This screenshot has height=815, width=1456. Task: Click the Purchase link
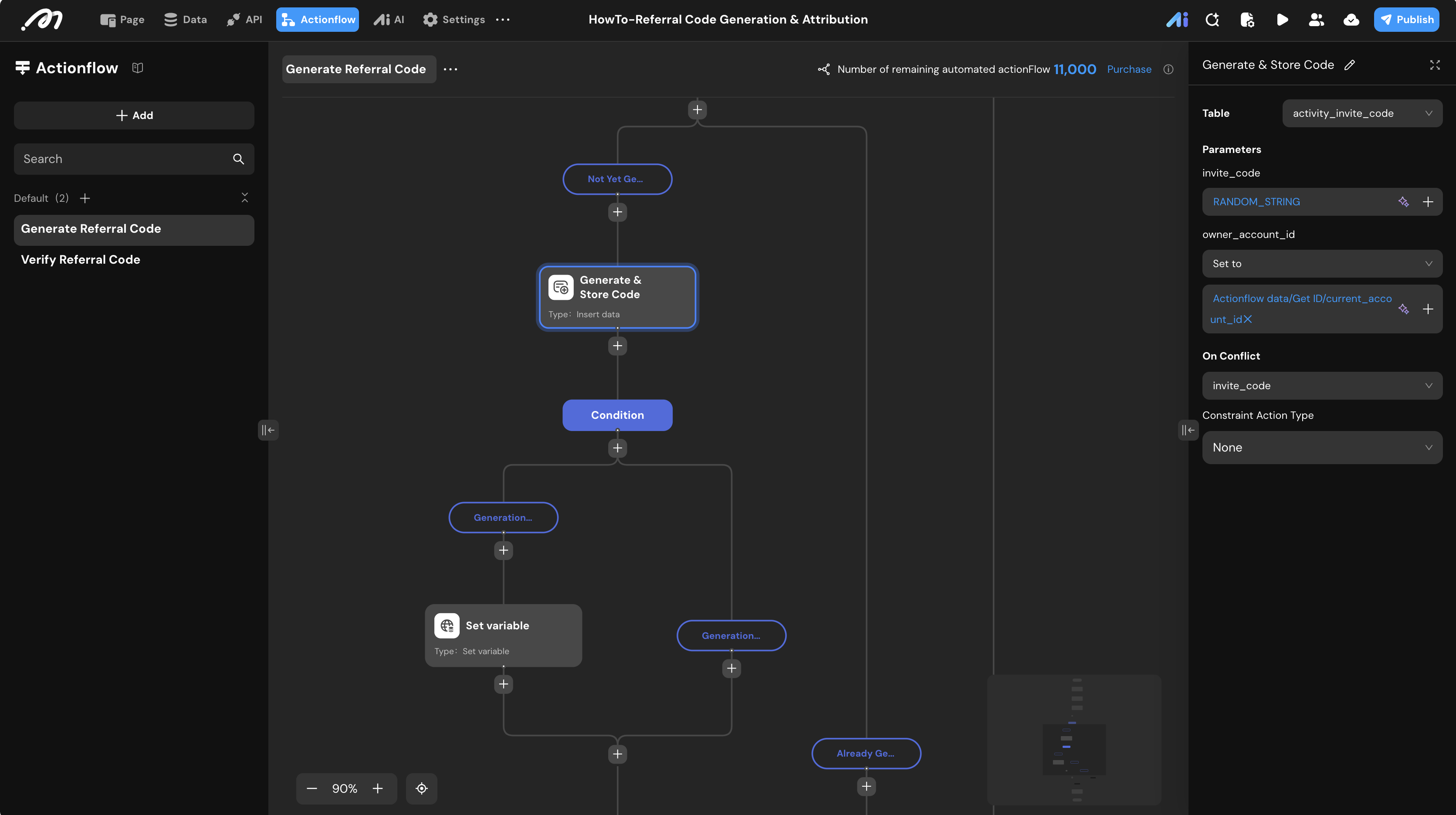[1129, 70]
